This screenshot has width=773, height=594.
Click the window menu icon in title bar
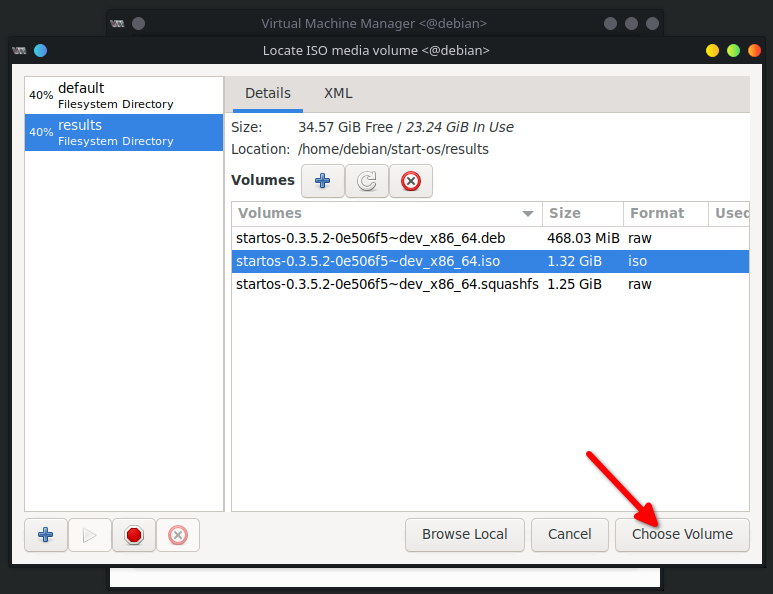[x=40, y=50]
